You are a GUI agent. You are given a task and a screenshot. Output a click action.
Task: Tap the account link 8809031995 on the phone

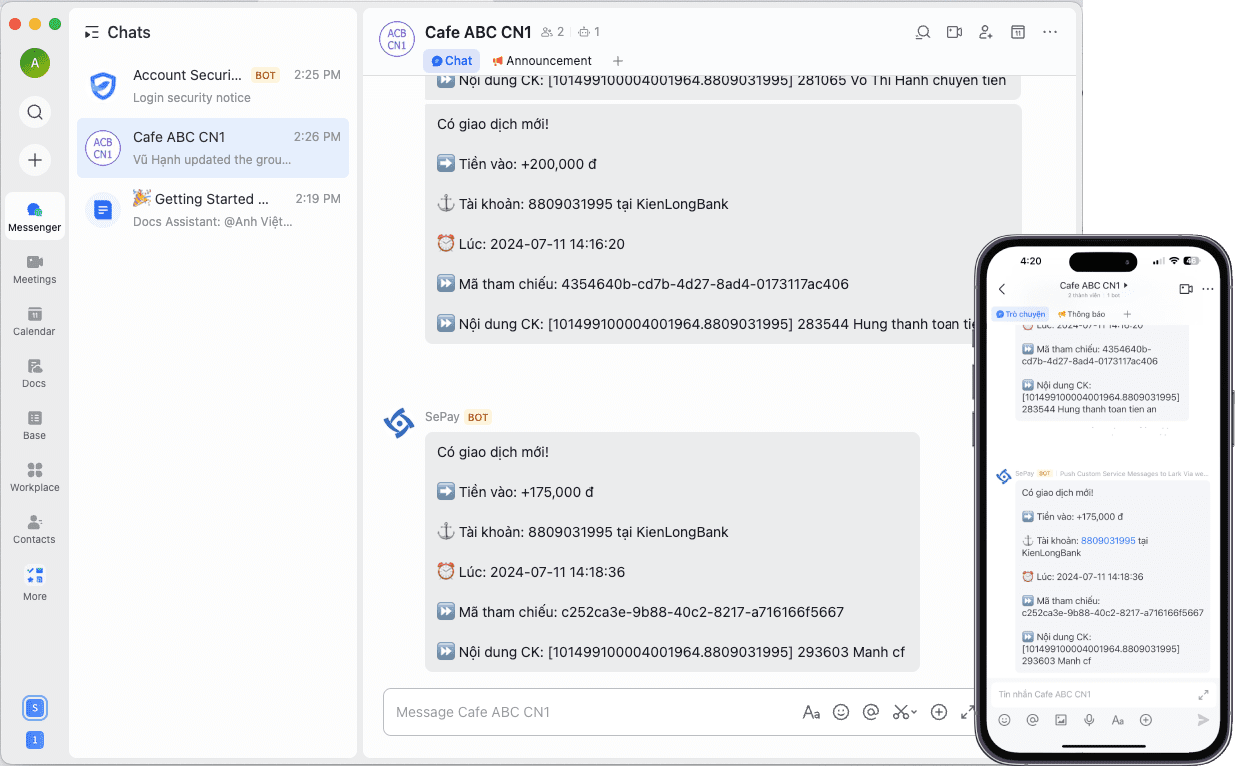(1108, 540)
